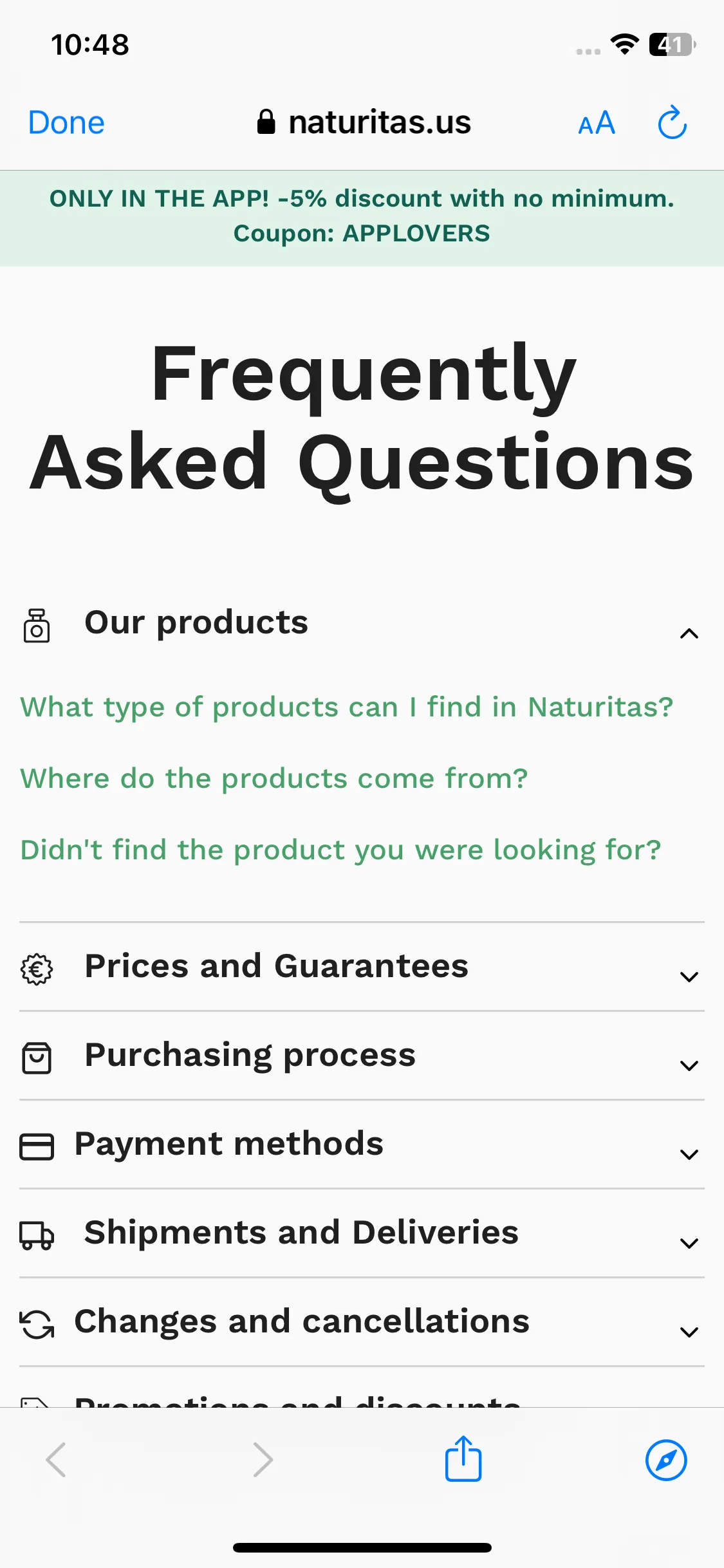Collapse the Our products section chevron
Screen dimensions: 724x1568
pyautogui.click(x=689, y=633)
